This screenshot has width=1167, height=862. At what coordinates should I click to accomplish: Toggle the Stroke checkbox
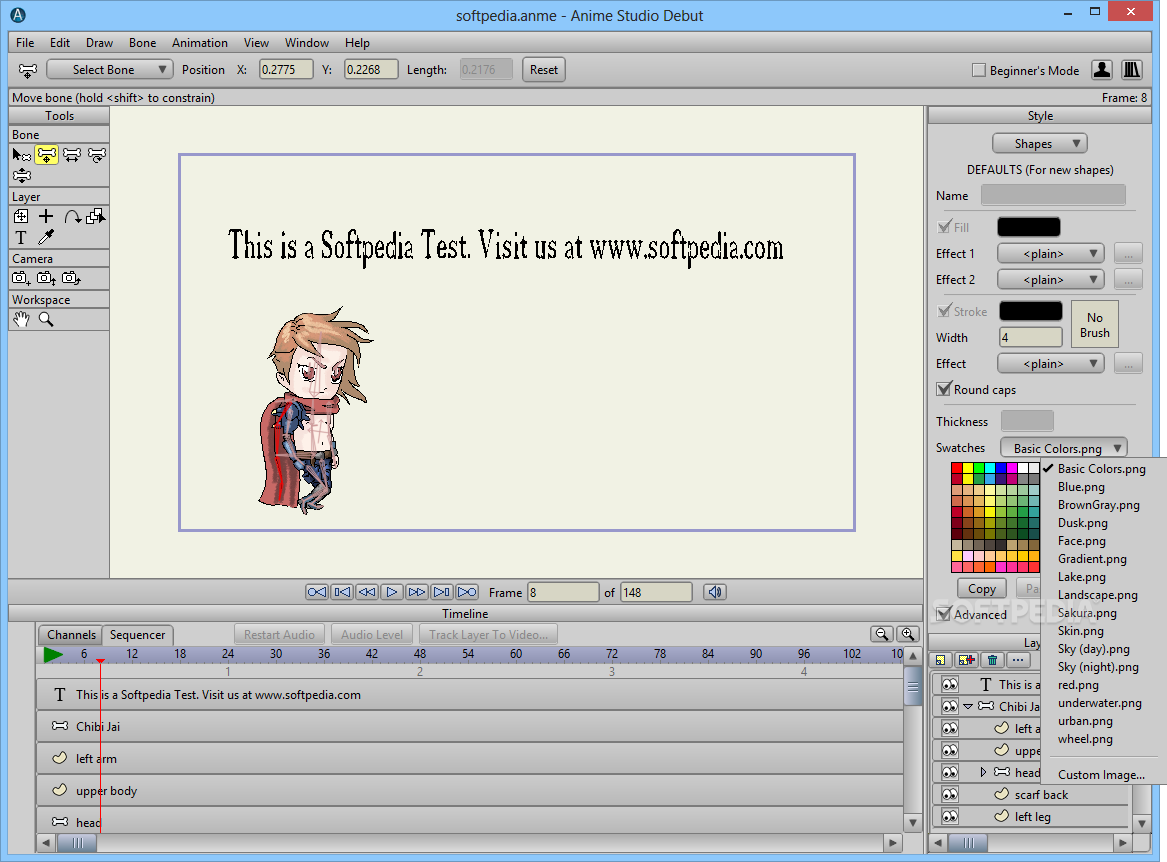click(x=944, y=311)
